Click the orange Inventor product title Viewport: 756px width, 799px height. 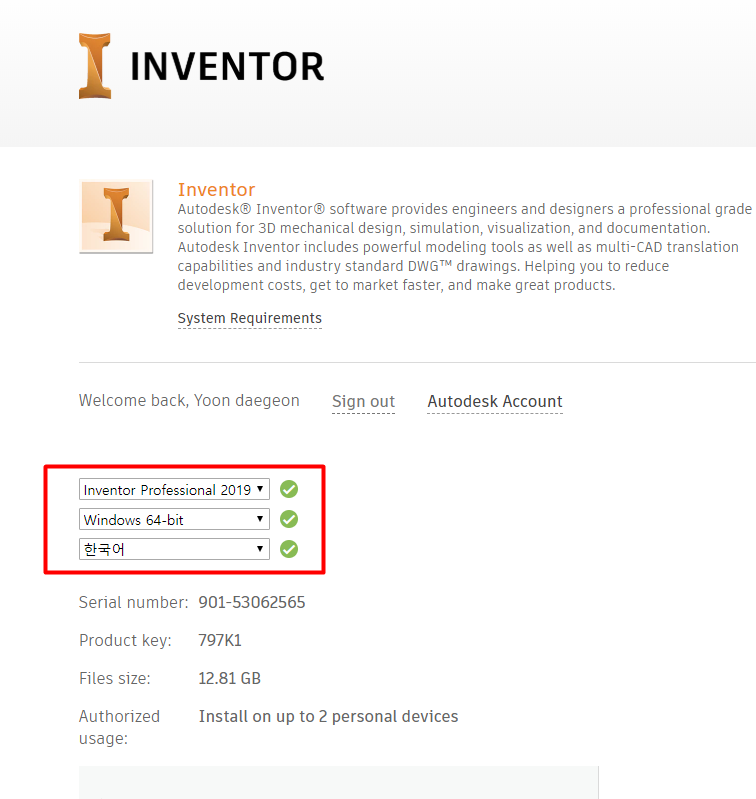216,190
